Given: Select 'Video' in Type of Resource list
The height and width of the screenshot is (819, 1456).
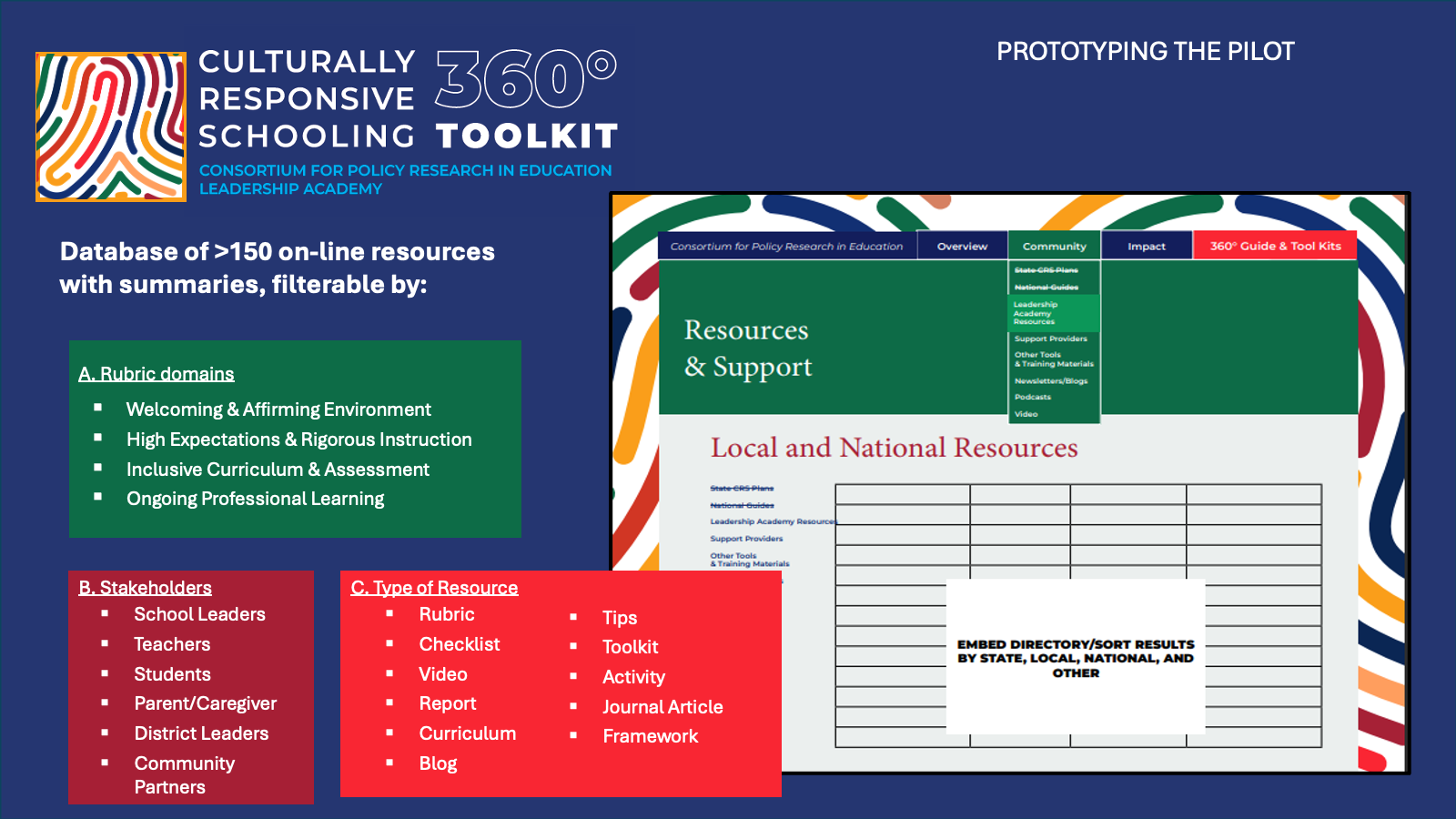Looking at the screenshot, I should point(442,674).
